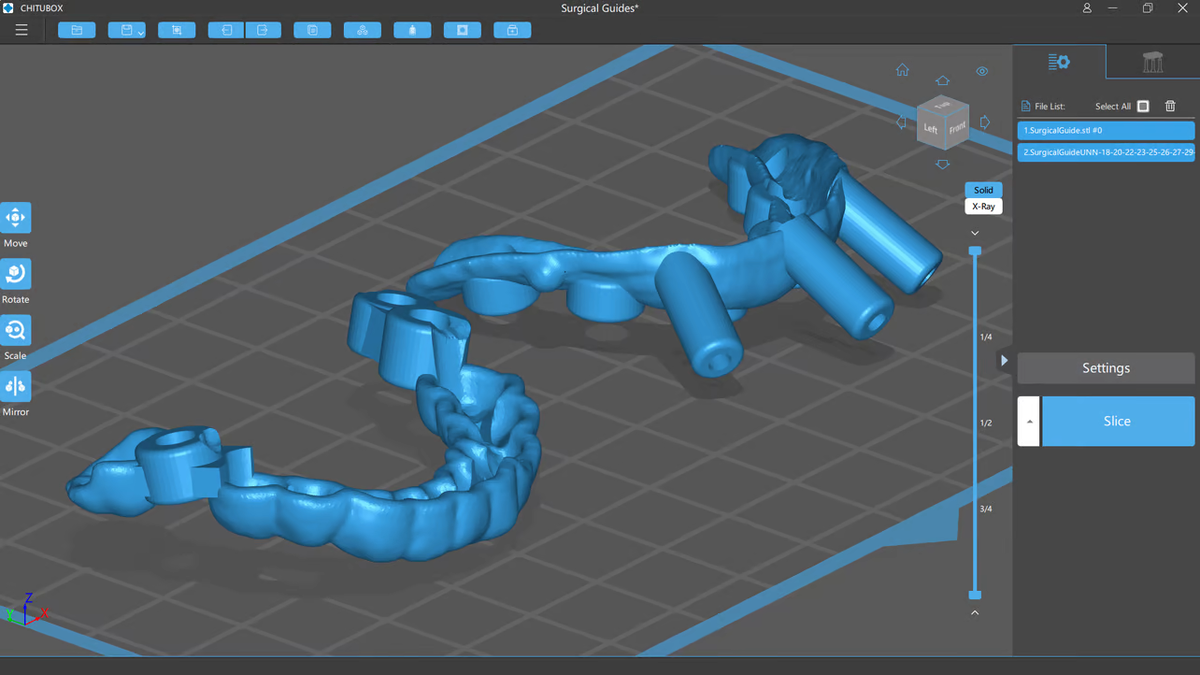Click the Slice button
The height and width of the screenshot is (675, 1200).
click(1118, 421)
